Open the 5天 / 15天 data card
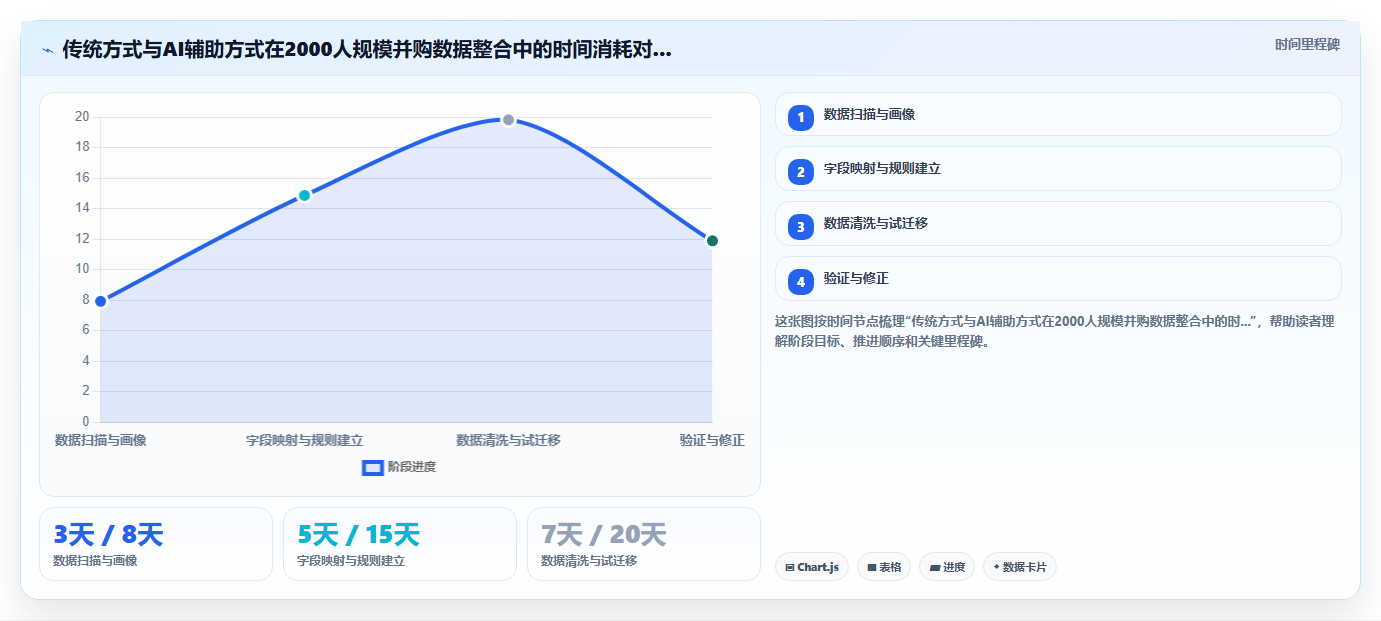The image size is (1381, 621). (400, 544)
